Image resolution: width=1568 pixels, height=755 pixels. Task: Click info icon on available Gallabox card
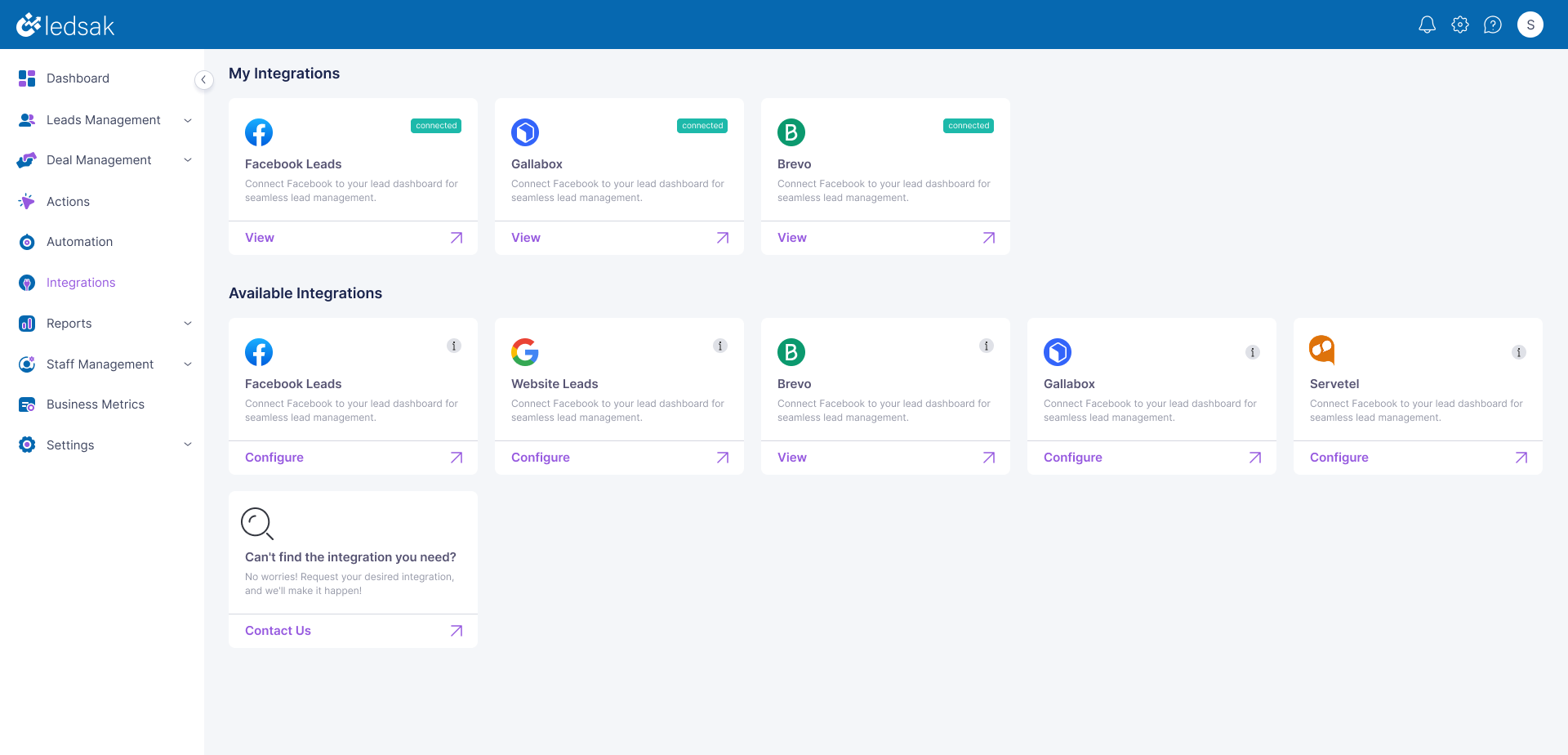[1253, 352]
